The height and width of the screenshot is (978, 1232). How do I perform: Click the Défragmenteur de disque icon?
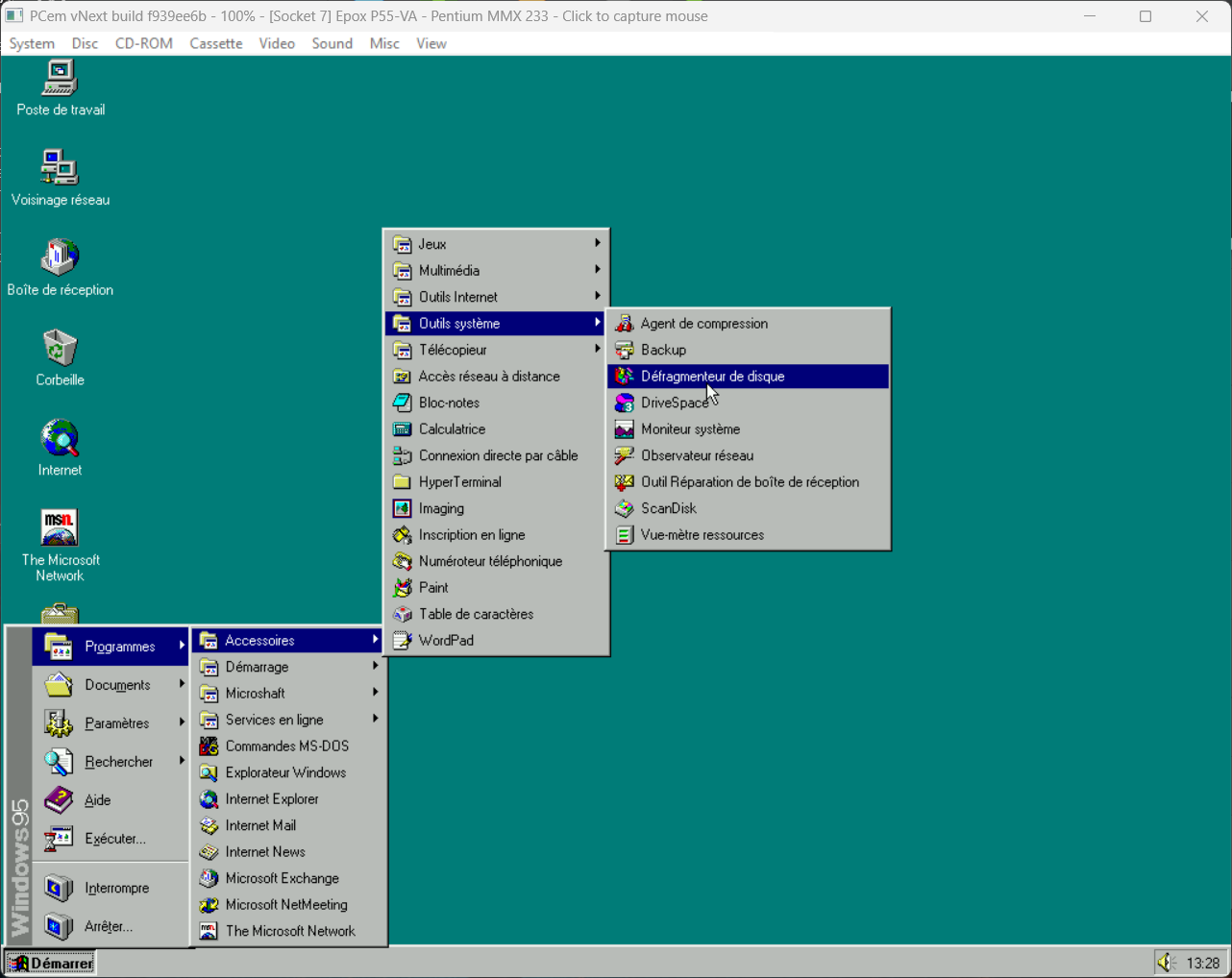point(625,377)
